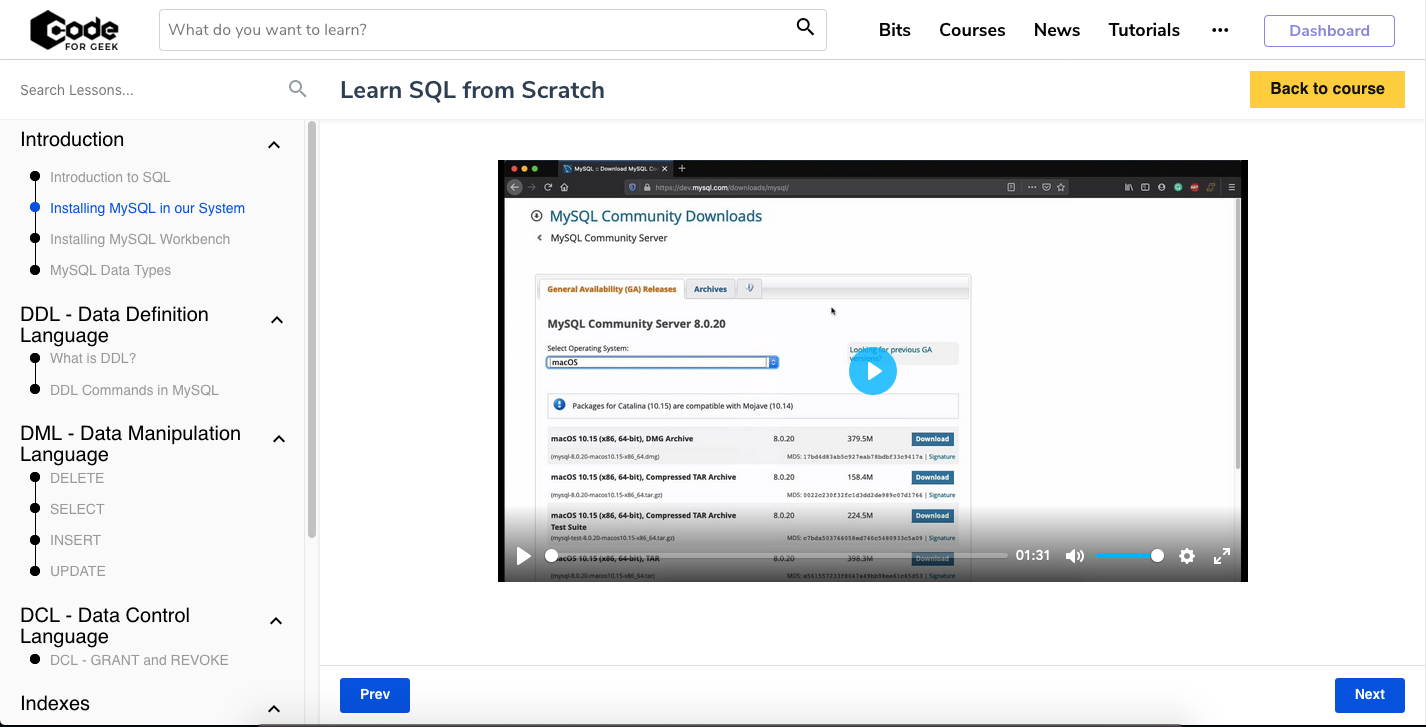Image resolution: width=1426 pixels, height=727 pixels.
Task: Collapse the Introduction section
Action: click(x=274, y=145)
